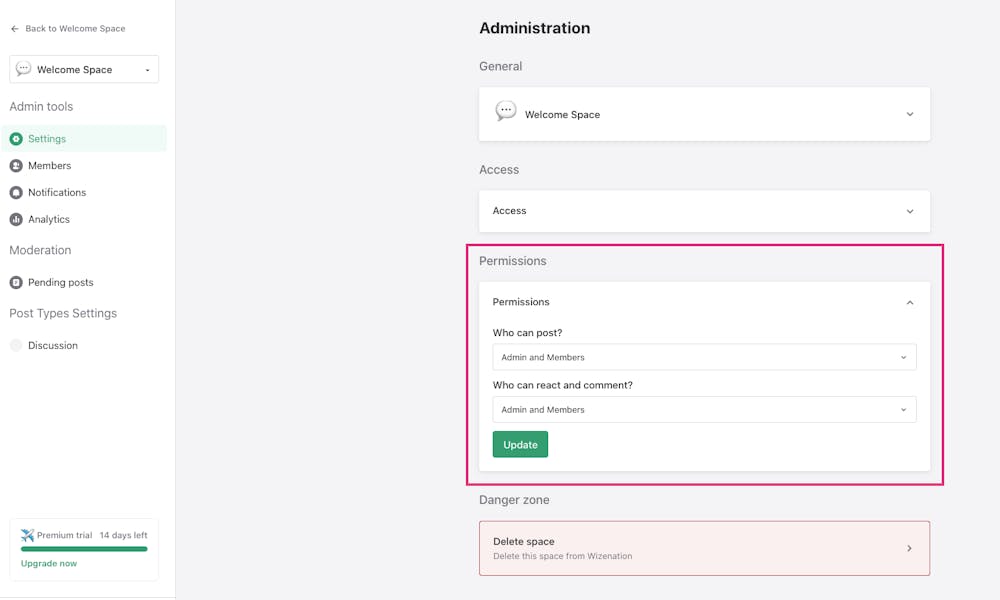This screenshot has width=1000, height=600.
Task: Click the Premium trial progress bar
Action: click(84, 549)
